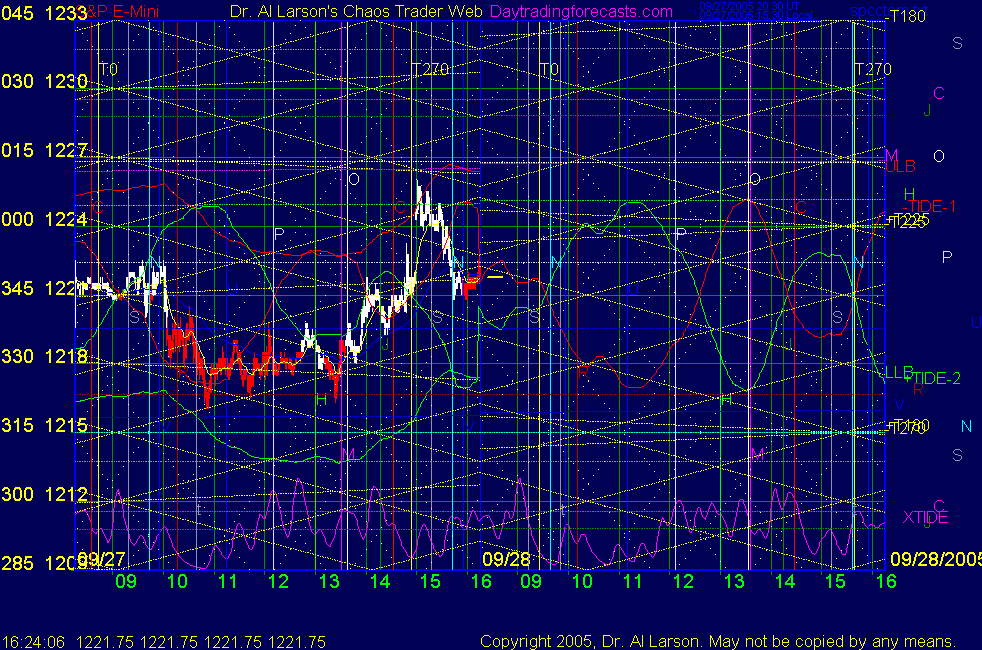Viewport: 982px width, 650px height.
Task: Click the "030 1230" price axis label
Action: coord(44,81)
